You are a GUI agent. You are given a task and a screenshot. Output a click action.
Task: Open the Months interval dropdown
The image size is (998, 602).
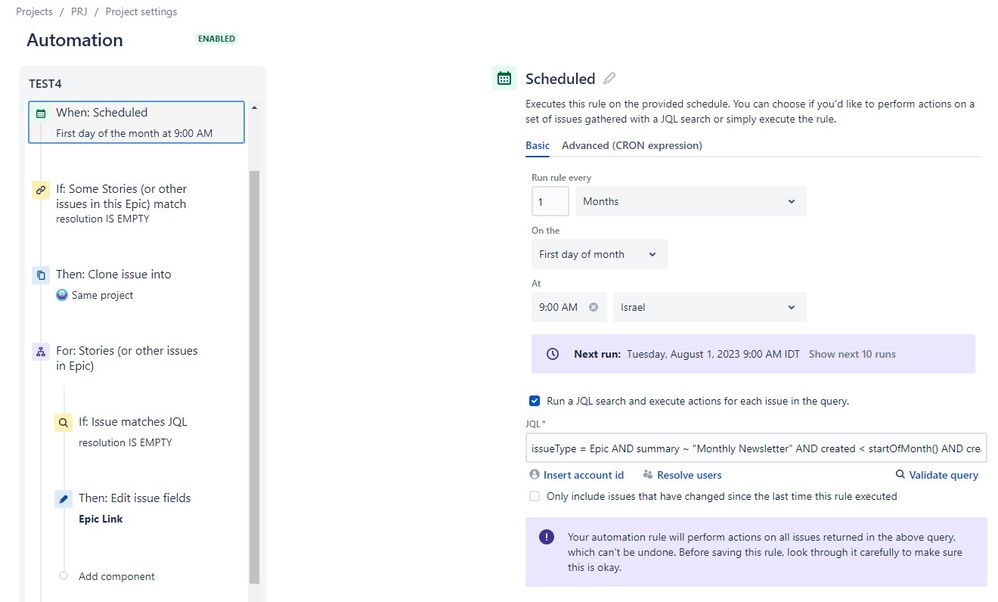coord(690,201)
